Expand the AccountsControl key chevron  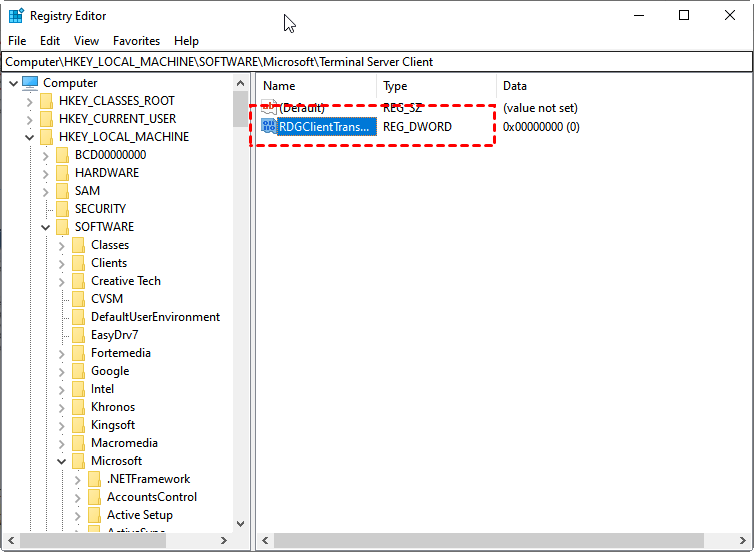point(77,498)
